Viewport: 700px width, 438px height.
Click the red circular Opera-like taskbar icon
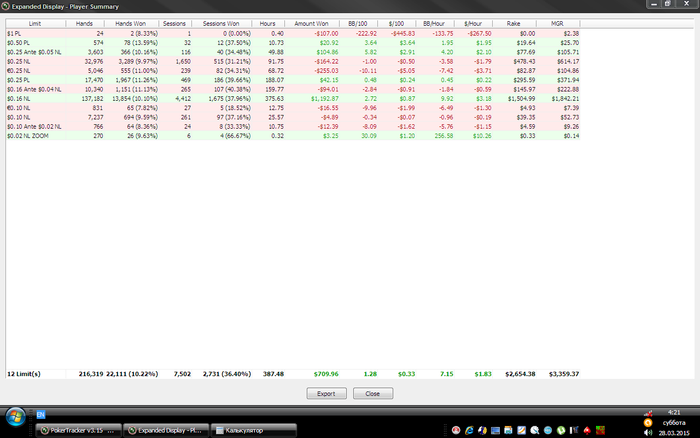456,430
